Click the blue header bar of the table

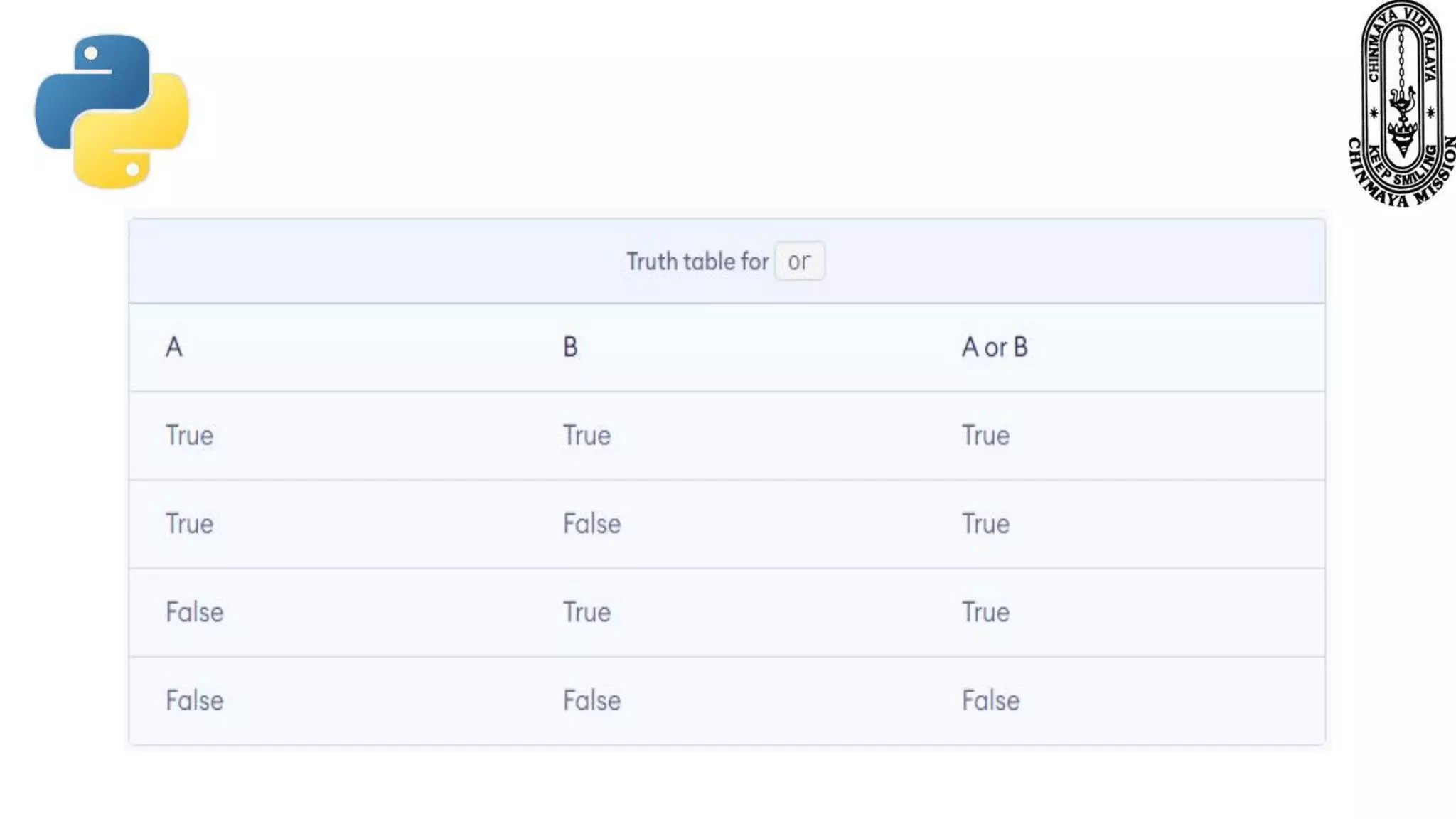[x=727, y=261]
